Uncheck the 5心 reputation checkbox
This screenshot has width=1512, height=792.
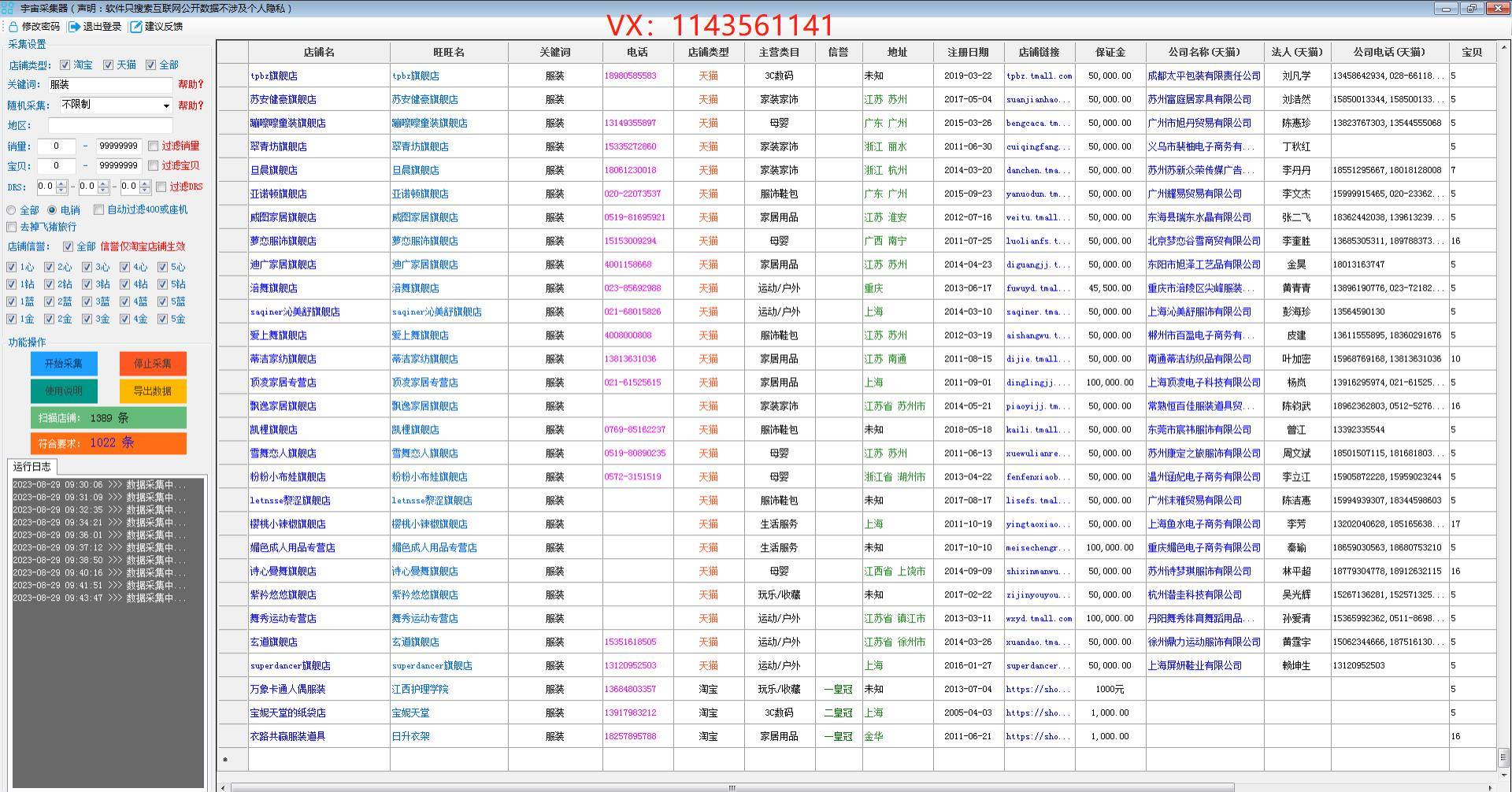[x=163, y=268]
